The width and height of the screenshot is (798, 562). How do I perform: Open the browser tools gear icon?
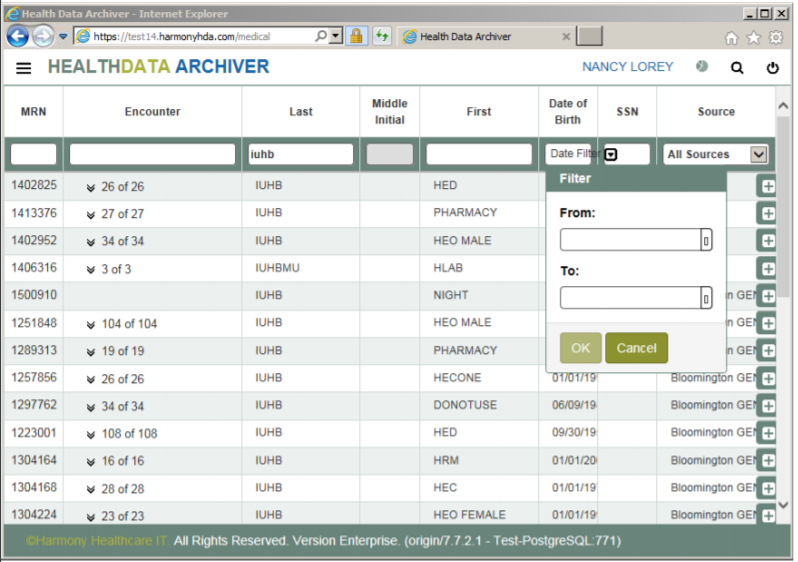tap(776, 38)
